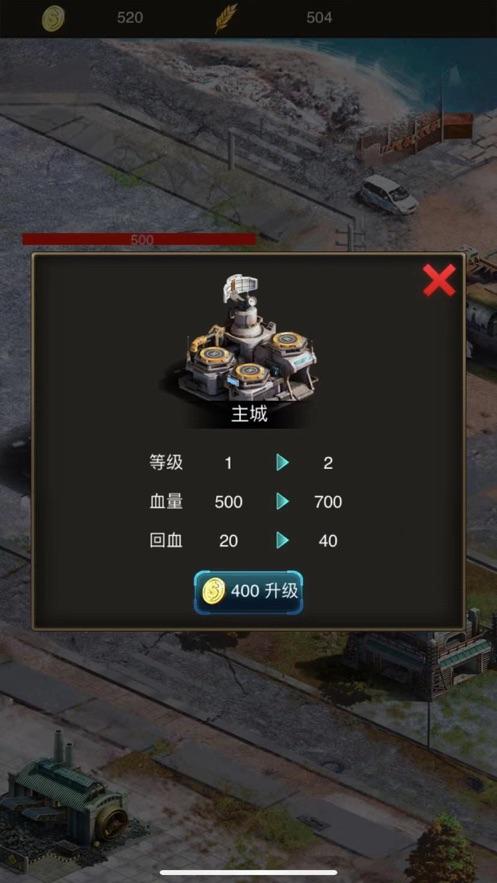Select the food amount 504

(x=319, y=18)
